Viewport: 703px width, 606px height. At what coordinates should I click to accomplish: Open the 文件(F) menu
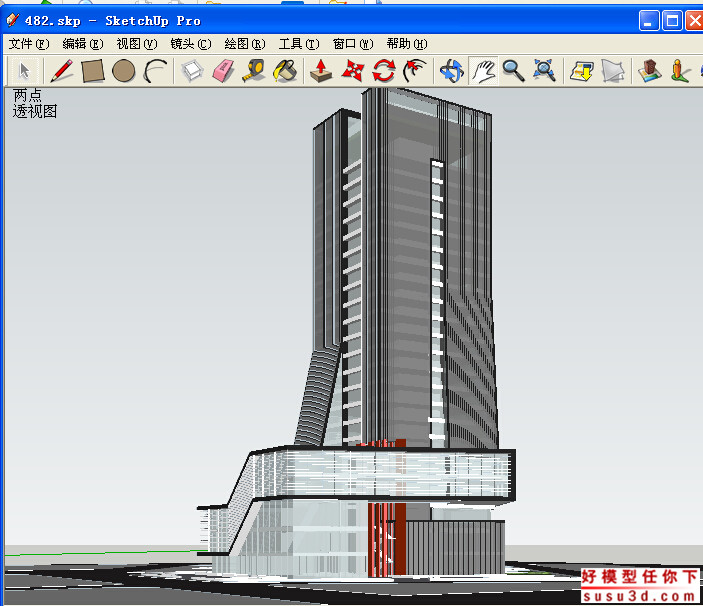[29, 44]
